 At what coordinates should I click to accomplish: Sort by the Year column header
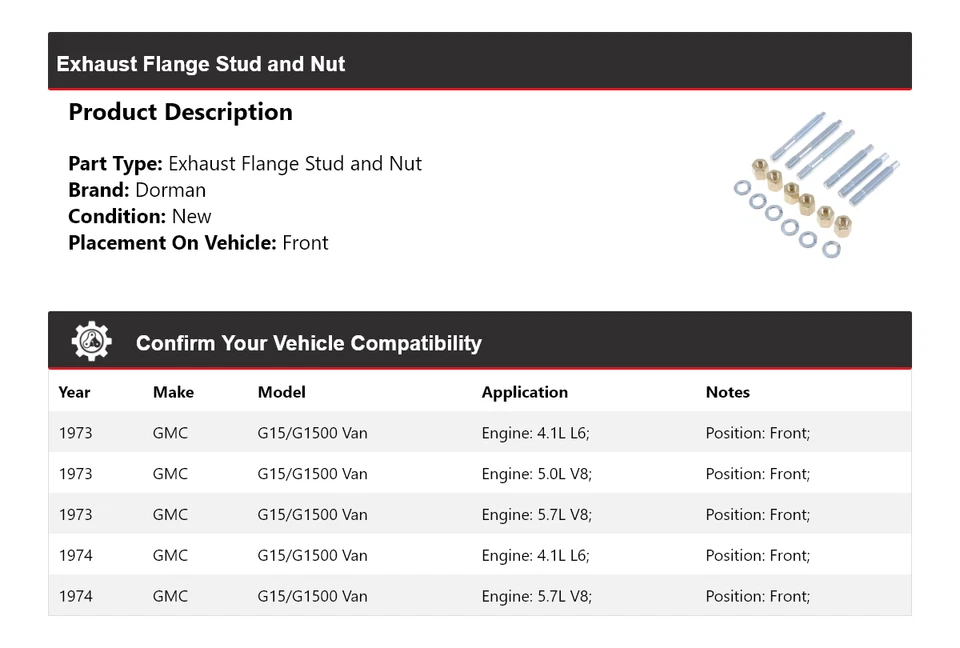(74, 392)
